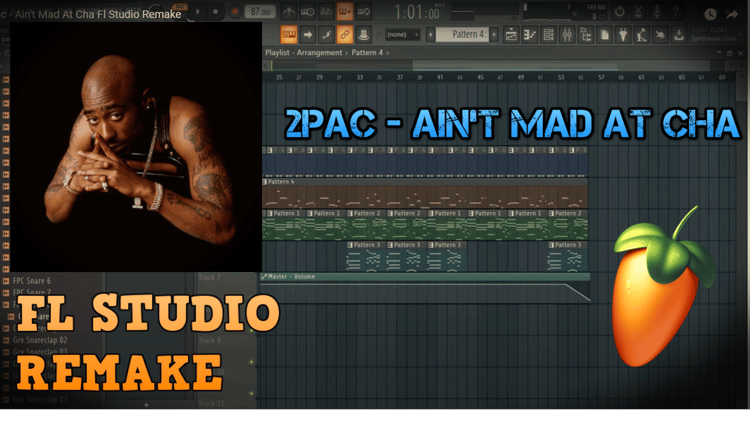
Task: Click the Pattern 4 breadcrumb in playlist title
Action: tap(367, 53)
